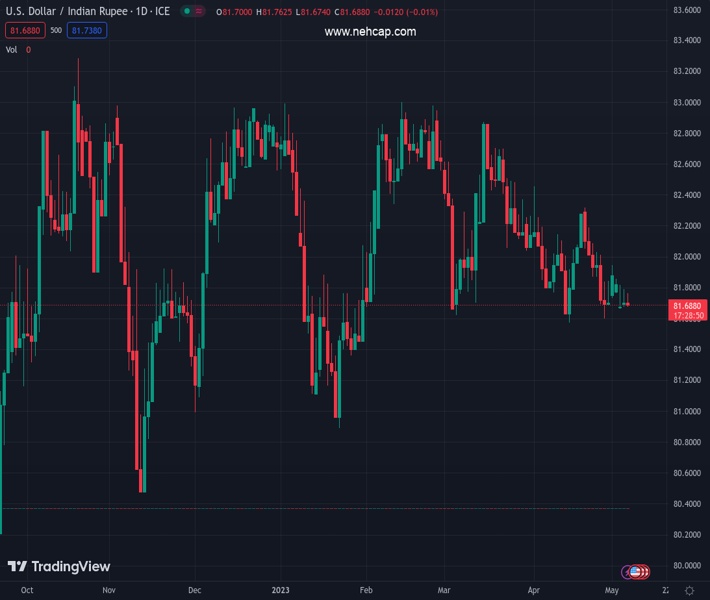Click the Nov label on the time axis
Screen dimensions: 710x600
point(110,591)
